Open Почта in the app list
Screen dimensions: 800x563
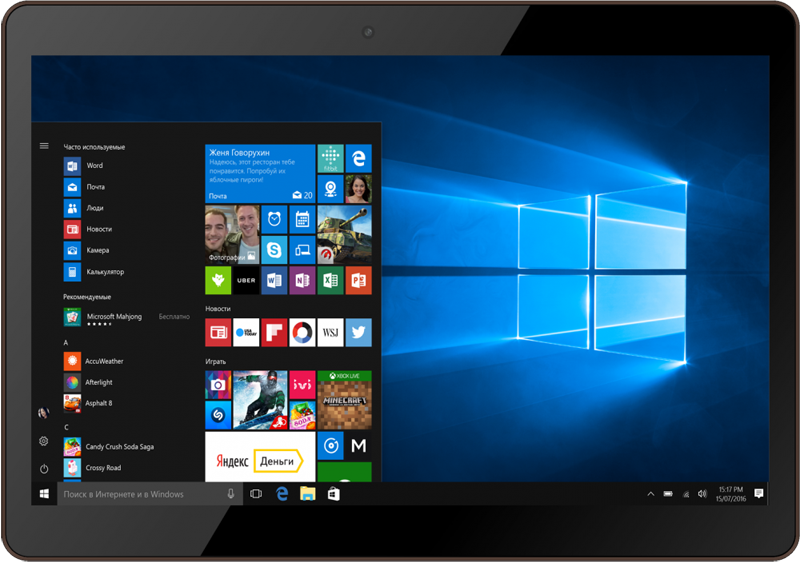click(x=85, y=187)
